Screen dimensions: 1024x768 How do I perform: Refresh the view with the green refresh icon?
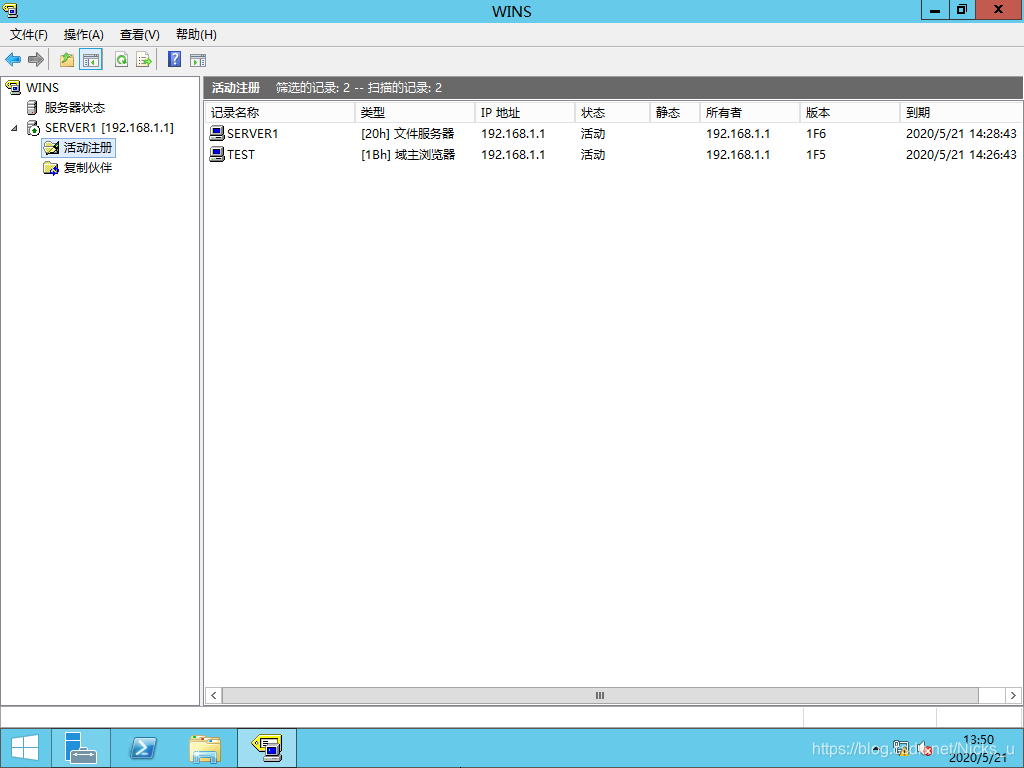click(121, 60)
